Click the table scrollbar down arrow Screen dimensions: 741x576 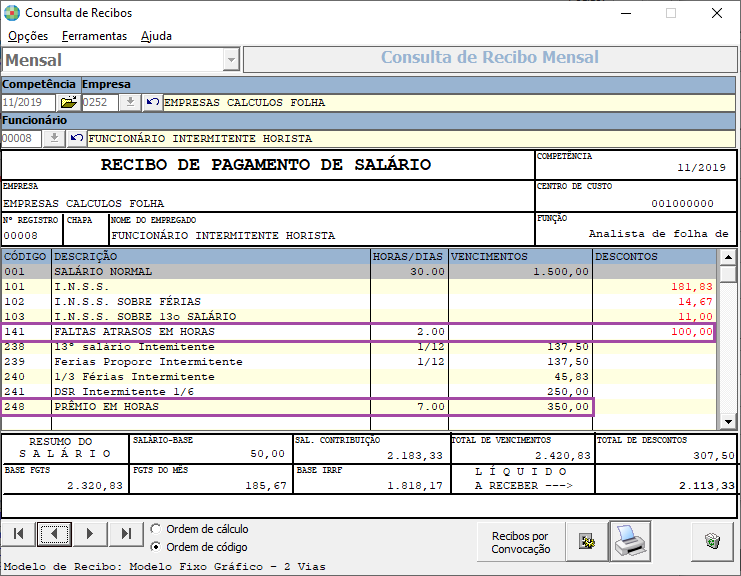point(728,422)
